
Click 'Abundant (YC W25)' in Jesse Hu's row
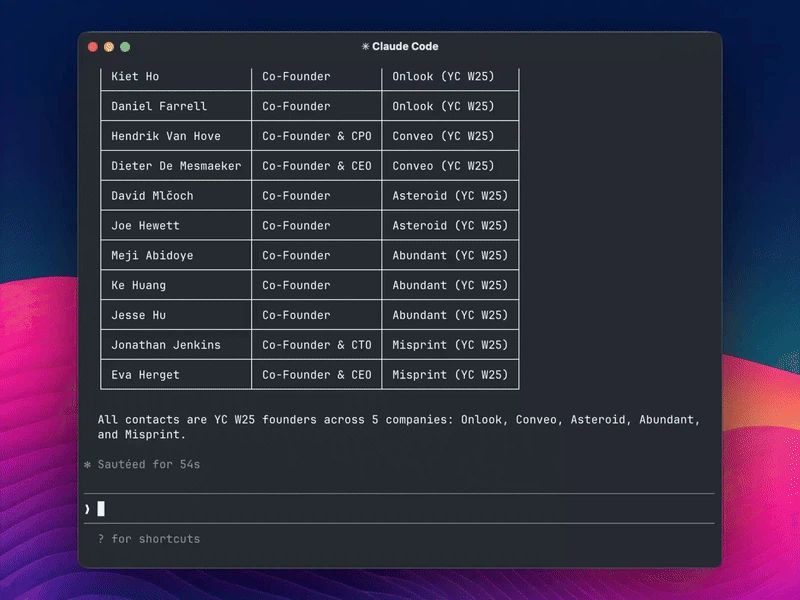tap(450, 315)
